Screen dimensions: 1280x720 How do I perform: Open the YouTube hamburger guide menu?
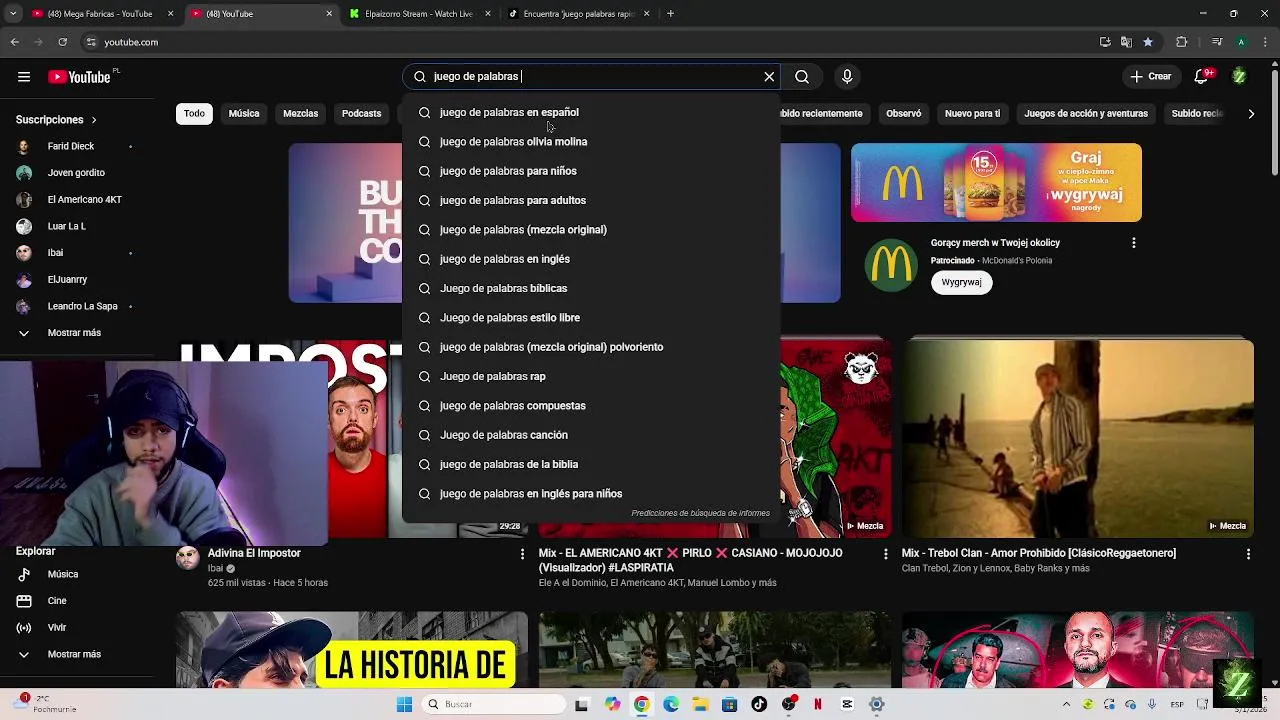pyautogui.click(x=24, y=77)
